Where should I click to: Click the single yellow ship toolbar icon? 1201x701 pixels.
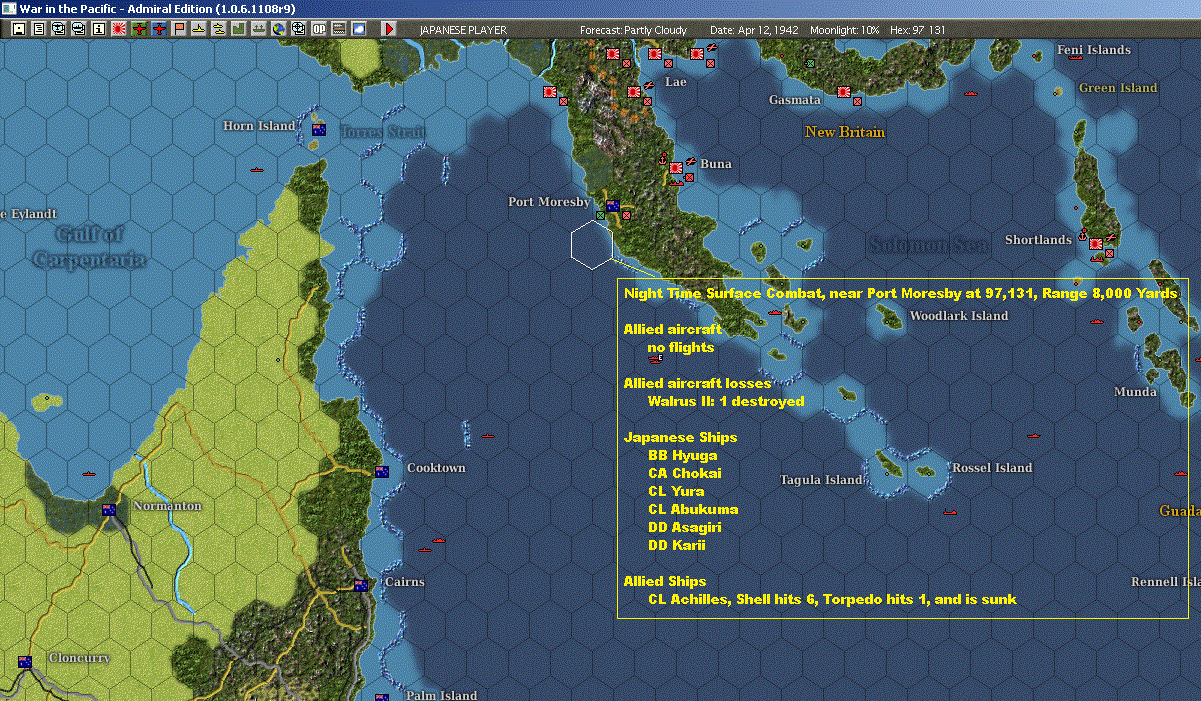coord(199,29)
